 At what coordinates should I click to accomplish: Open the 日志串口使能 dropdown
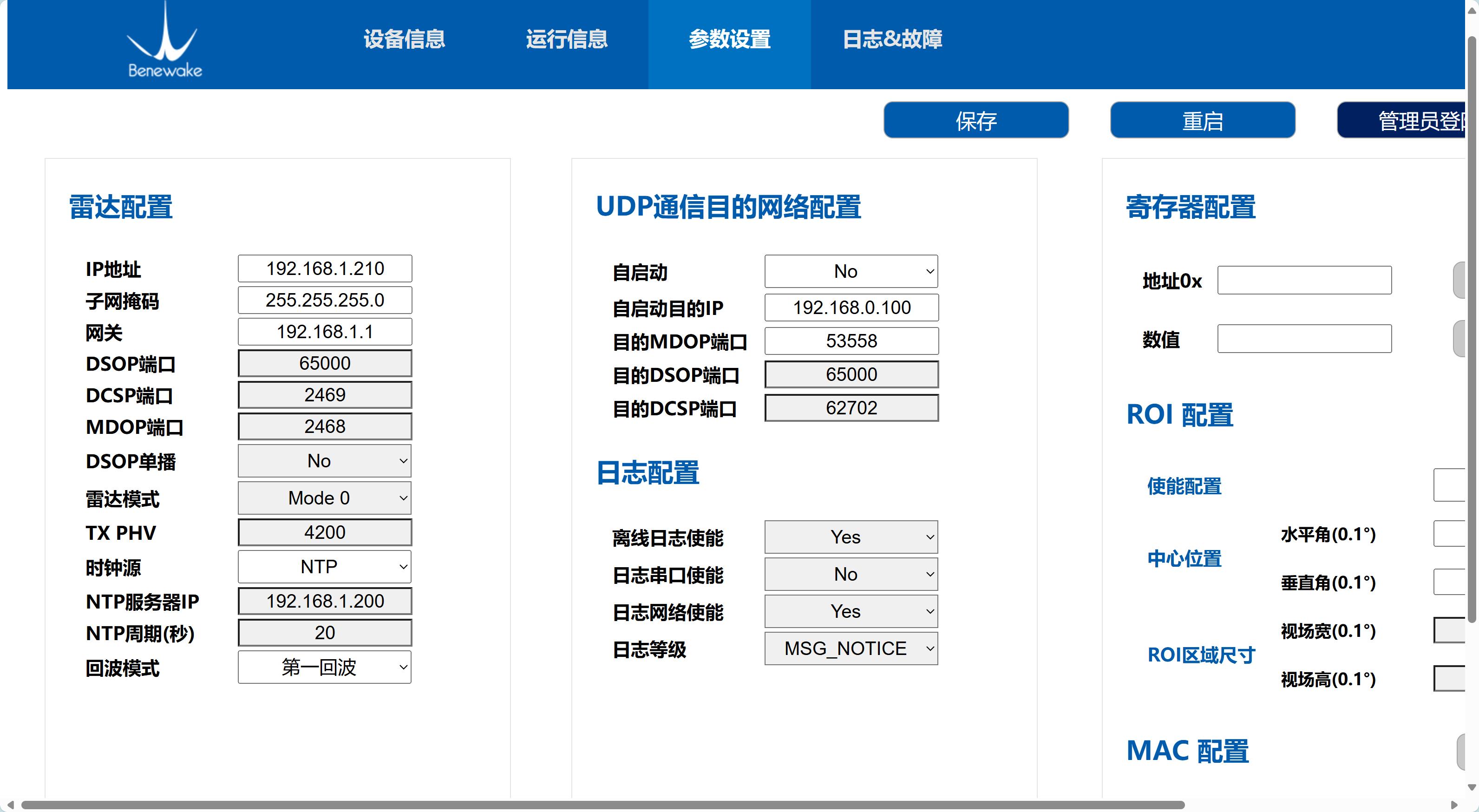(851, 574)
